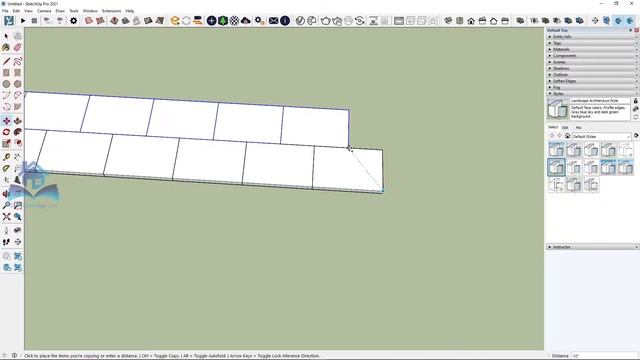Click the stop button in top toolbar

pyautogui.click(x=34, y=20)
